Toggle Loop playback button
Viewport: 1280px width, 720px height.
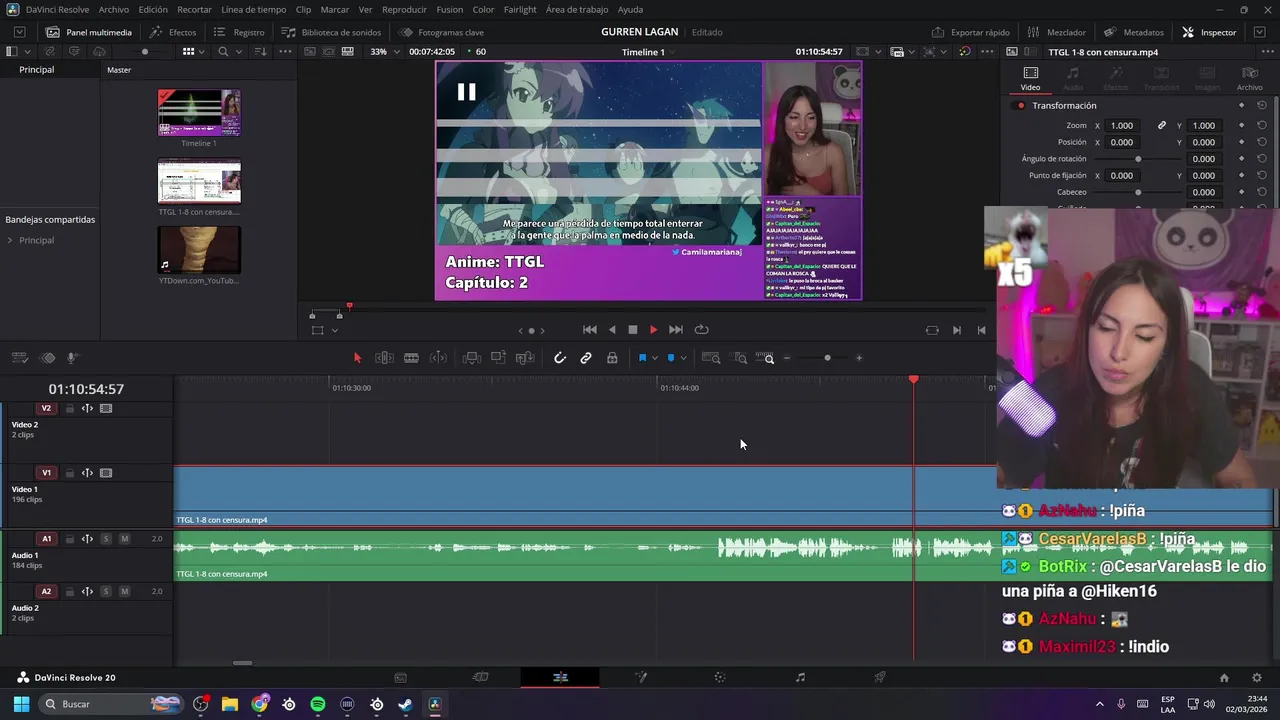point(702,330)
